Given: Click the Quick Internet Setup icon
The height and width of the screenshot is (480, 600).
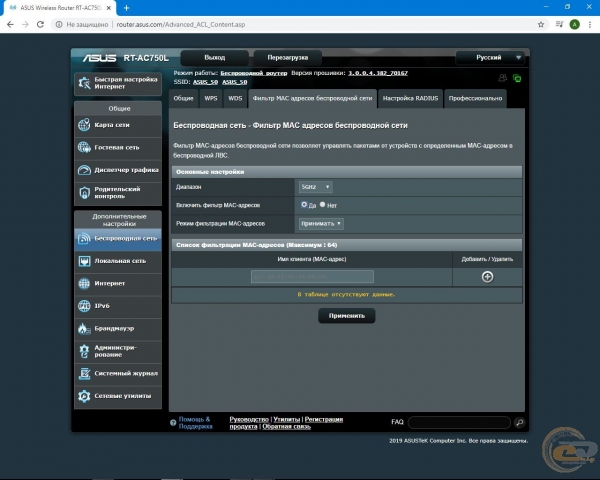Looking at the screenshot, I should [85, 83].
